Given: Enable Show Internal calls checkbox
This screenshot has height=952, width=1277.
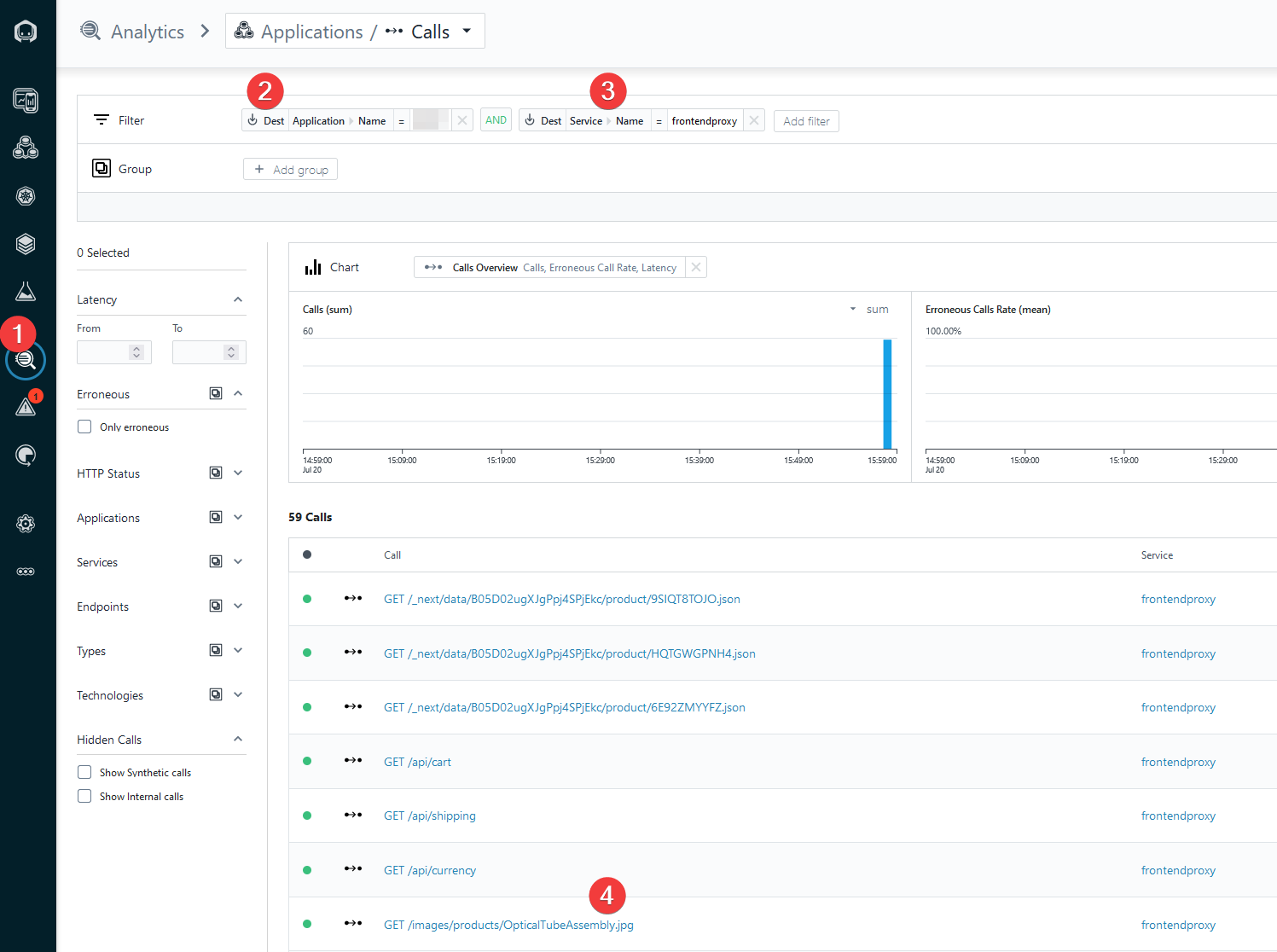Looking at the screenshot, I should 84,796.
